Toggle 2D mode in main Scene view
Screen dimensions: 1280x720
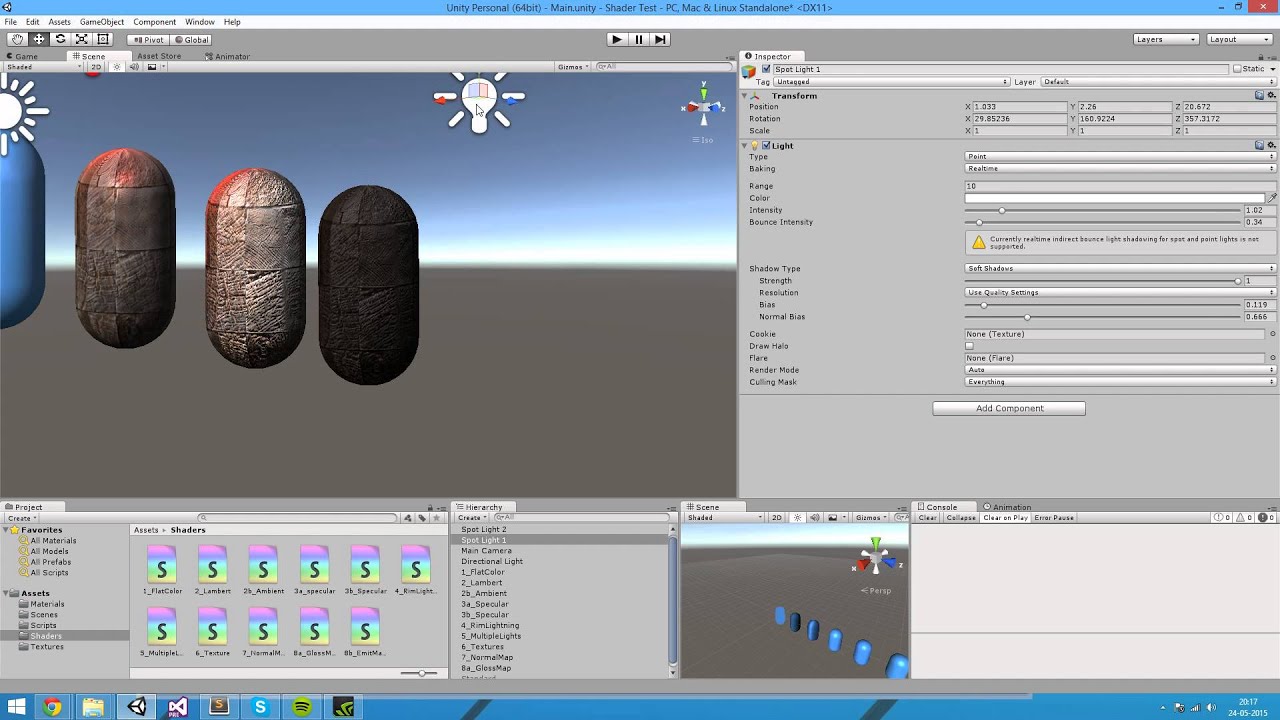[x=97, y=67]
